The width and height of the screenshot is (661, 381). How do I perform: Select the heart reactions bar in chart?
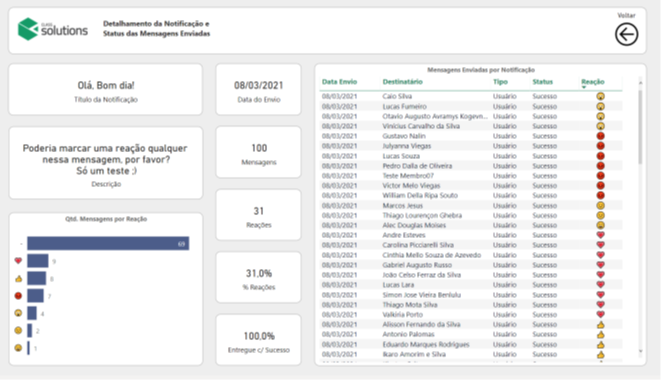38,261
